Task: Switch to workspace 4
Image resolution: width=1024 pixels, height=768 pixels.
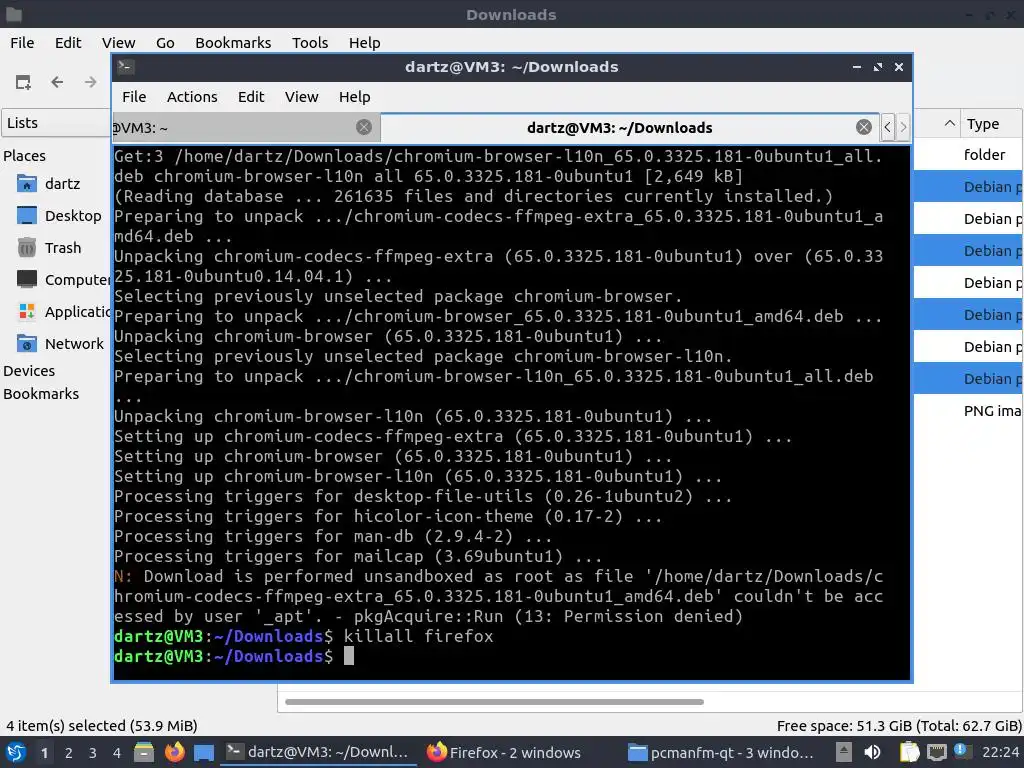Action: point(116,752)
